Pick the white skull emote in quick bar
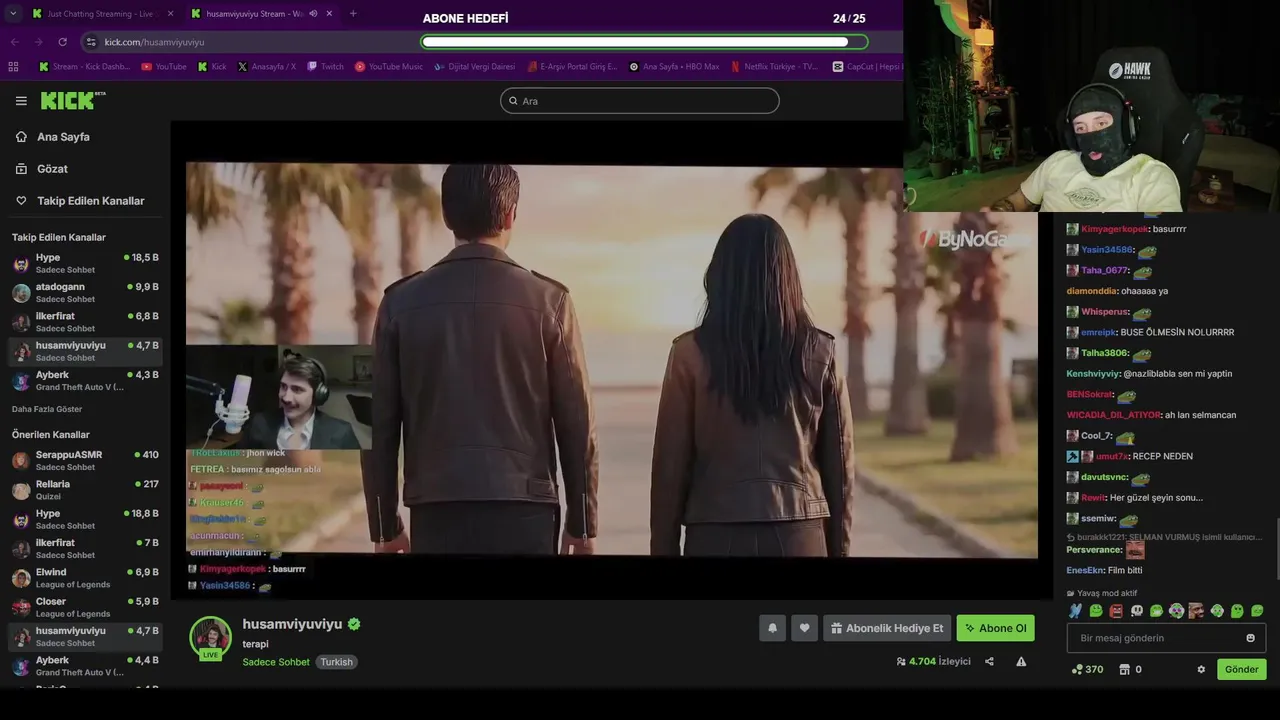This screenshot has width=1280, height=720. click(1136, 611)
